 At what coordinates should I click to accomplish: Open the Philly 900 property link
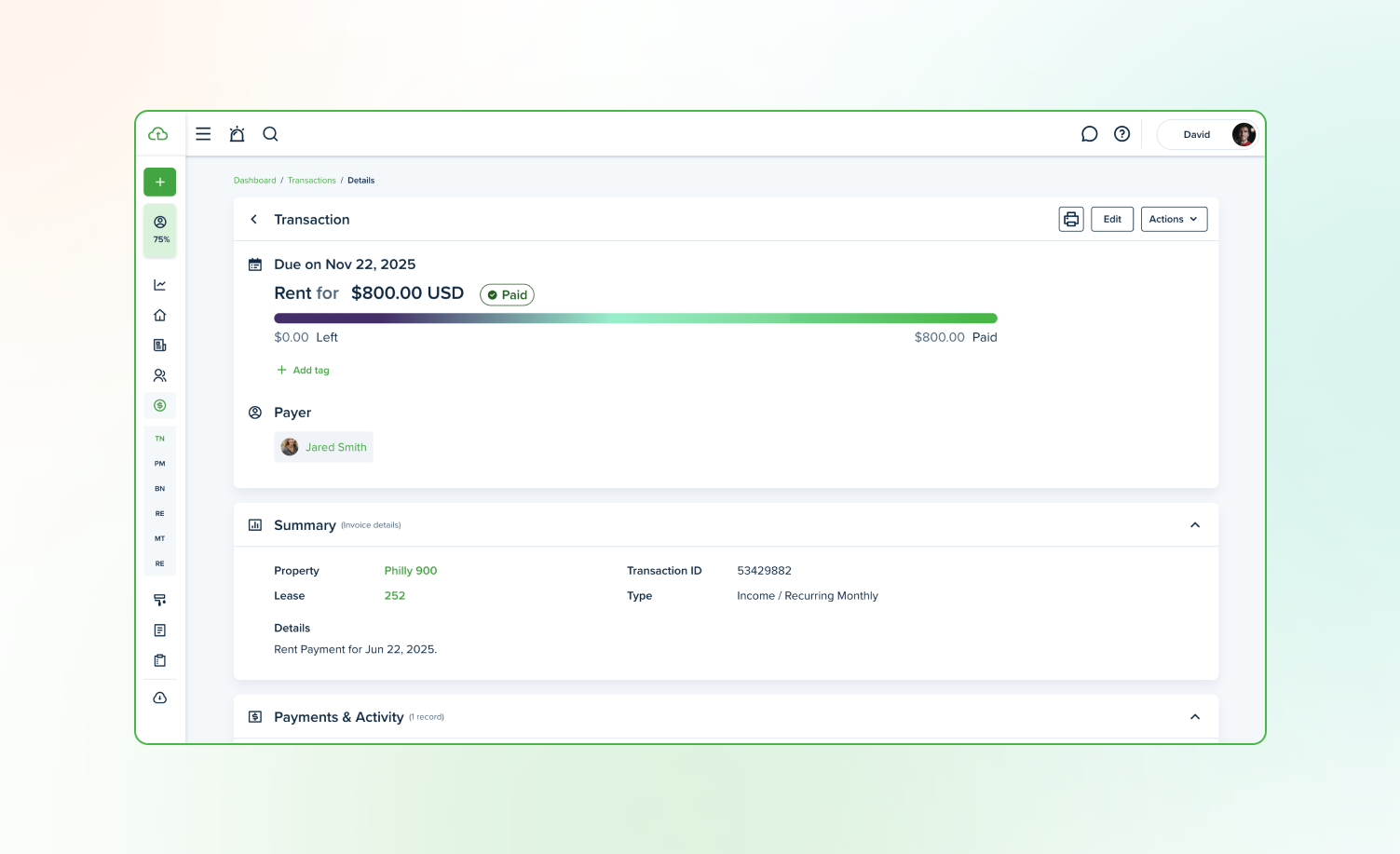pos(410,571)
